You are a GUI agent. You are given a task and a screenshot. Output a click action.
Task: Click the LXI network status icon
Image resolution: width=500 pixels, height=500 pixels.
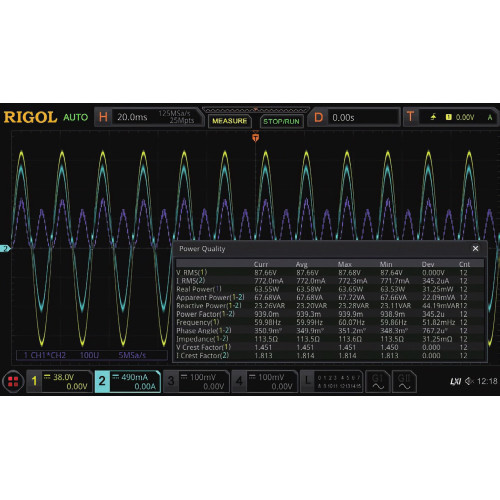[455, 381]
